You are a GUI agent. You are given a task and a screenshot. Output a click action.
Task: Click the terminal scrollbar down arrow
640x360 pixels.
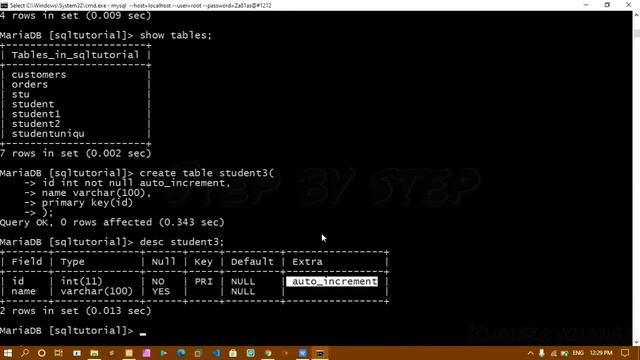point(636,342)
